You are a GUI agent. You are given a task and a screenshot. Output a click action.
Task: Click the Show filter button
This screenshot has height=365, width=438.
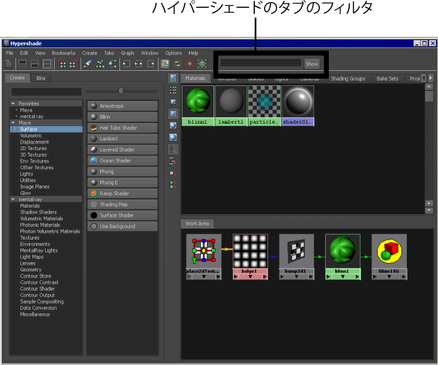pyautogui.click(x=312, y=64)
